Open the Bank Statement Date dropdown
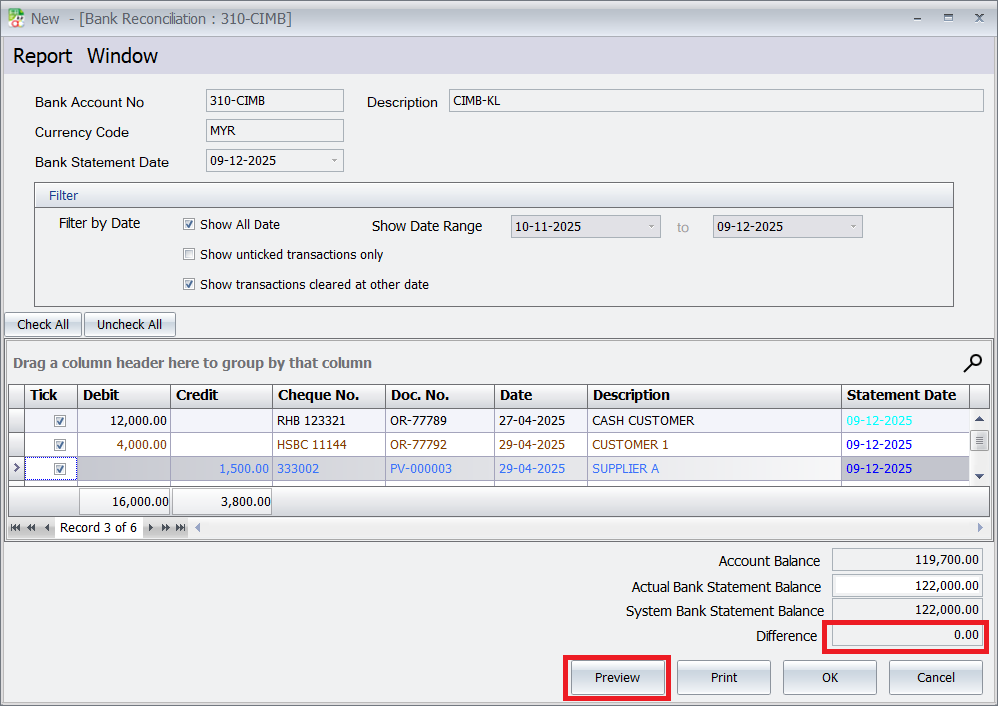998x706 pixels. point(333,160)
